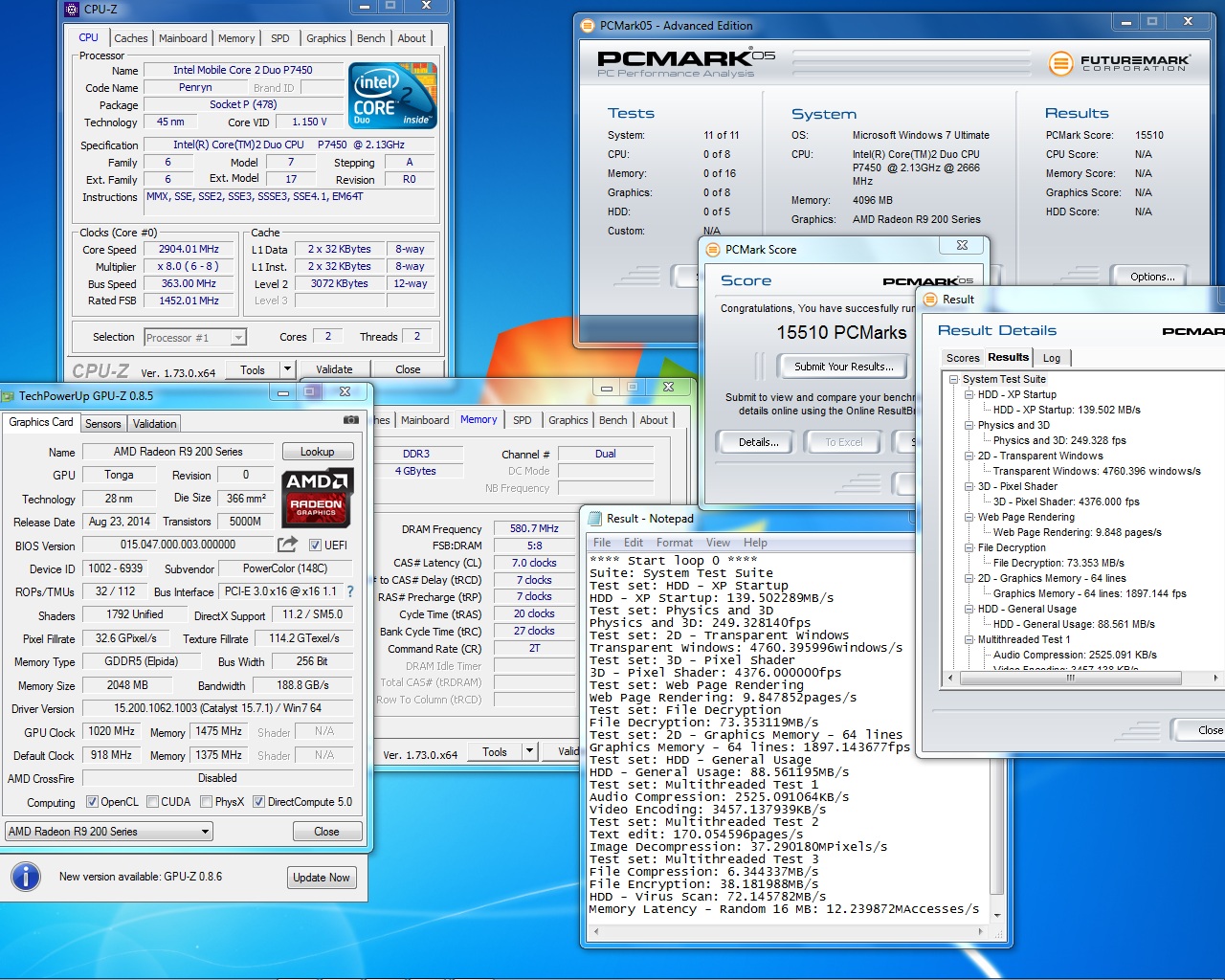Open the Bench tab in the CPU-Z CPU window

pos(370,38)
